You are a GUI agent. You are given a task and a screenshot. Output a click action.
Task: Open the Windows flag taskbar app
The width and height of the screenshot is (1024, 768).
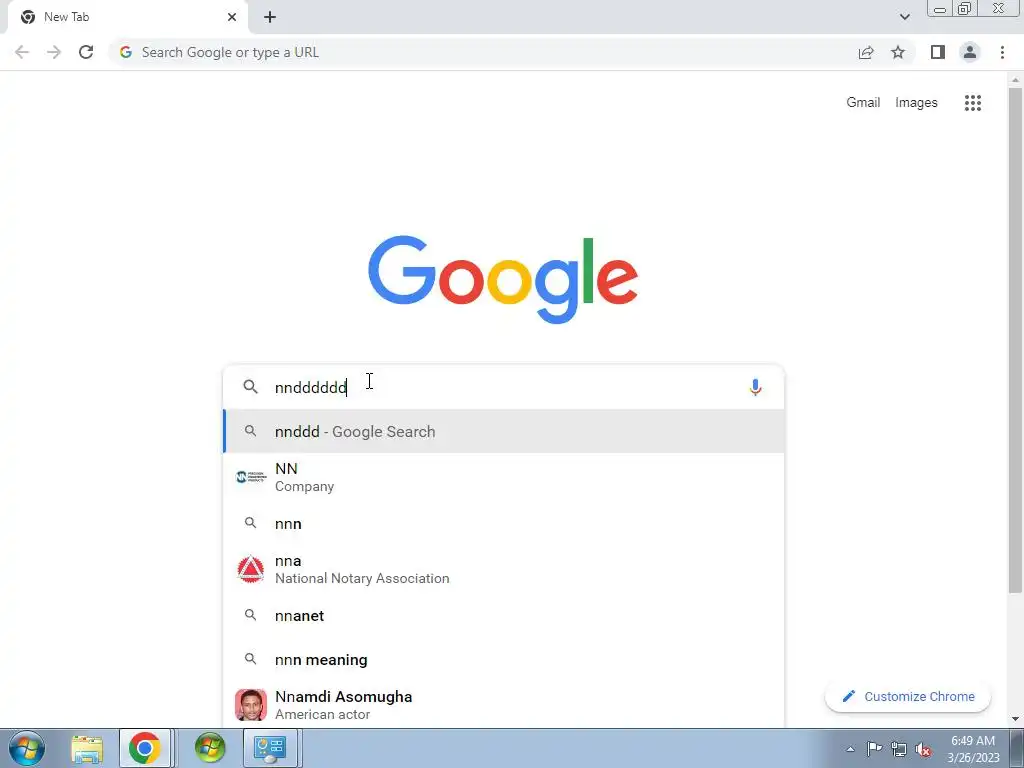point(210,748)
